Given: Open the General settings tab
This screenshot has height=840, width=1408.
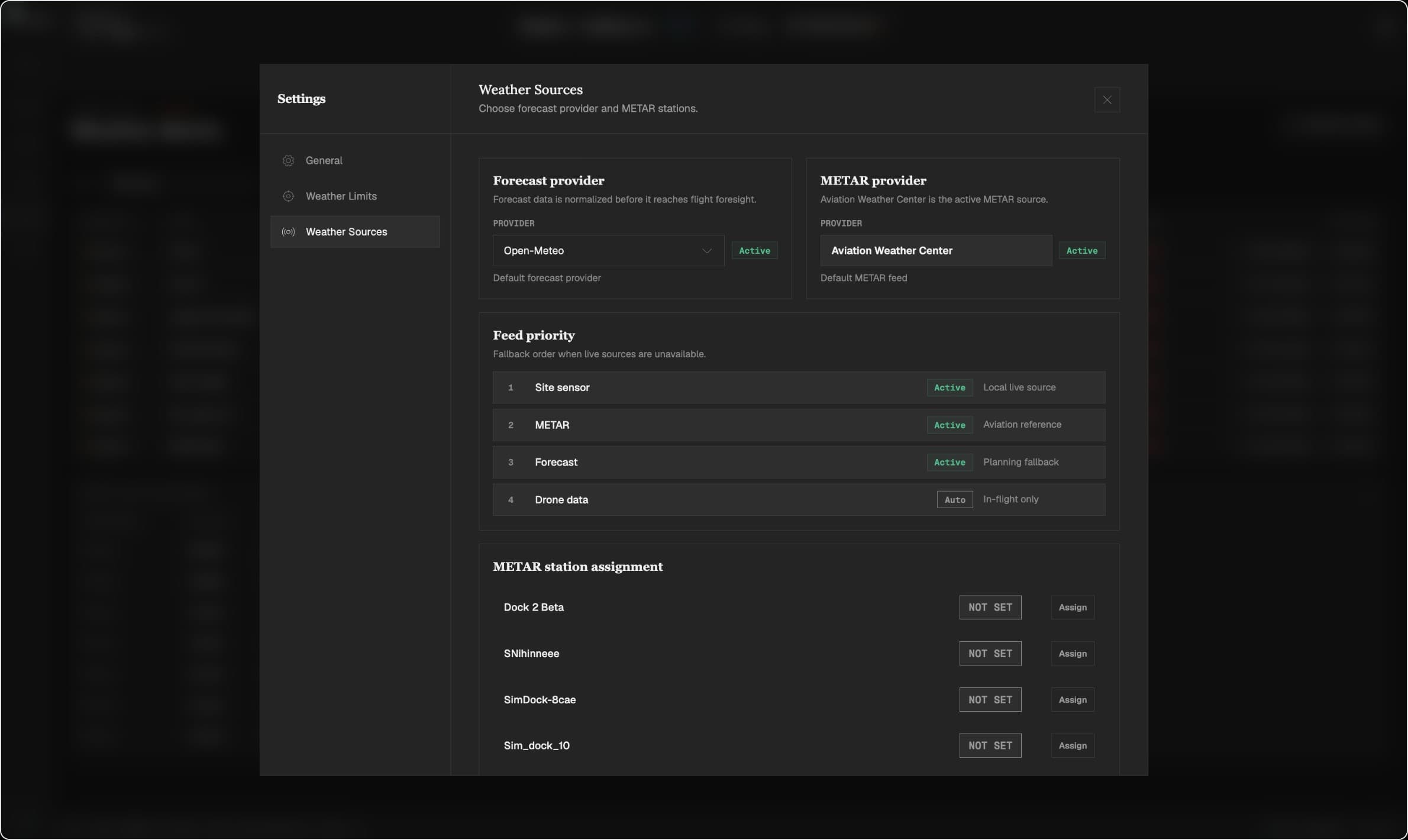Looking at the screenshot, I should 355,160.
